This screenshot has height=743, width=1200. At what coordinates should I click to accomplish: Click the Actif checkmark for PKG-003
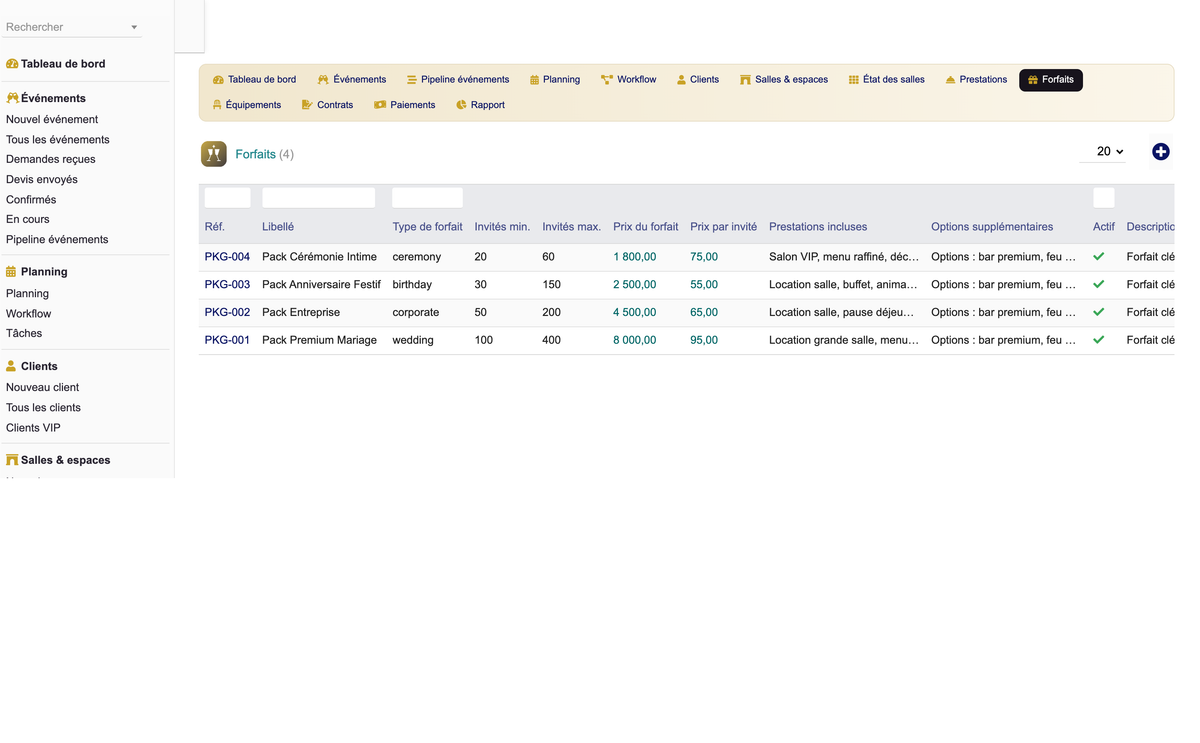[x=1099, y=285]
